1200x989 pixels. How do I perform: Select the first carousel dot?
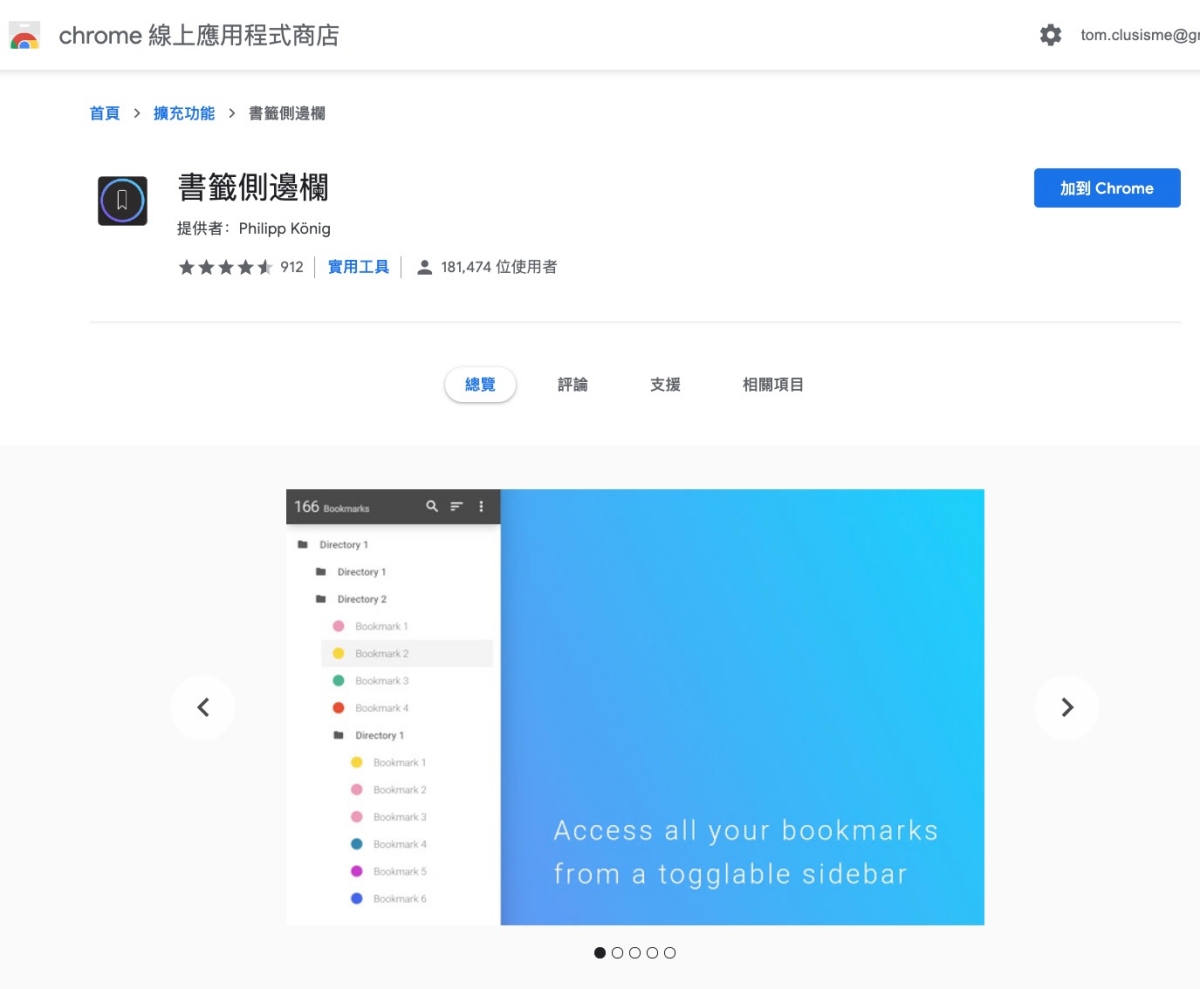(x=600, y=953)
